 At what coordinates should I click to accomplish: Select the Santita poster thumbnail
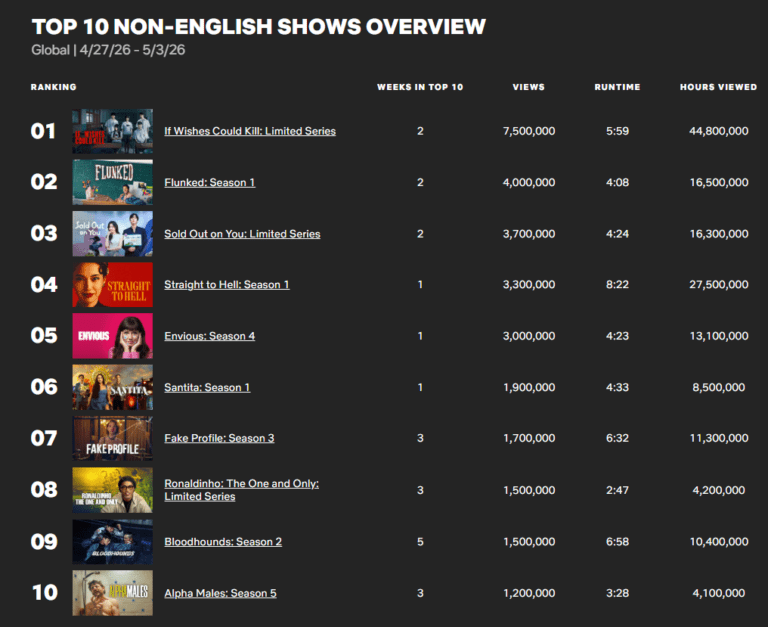click(113, 387)
